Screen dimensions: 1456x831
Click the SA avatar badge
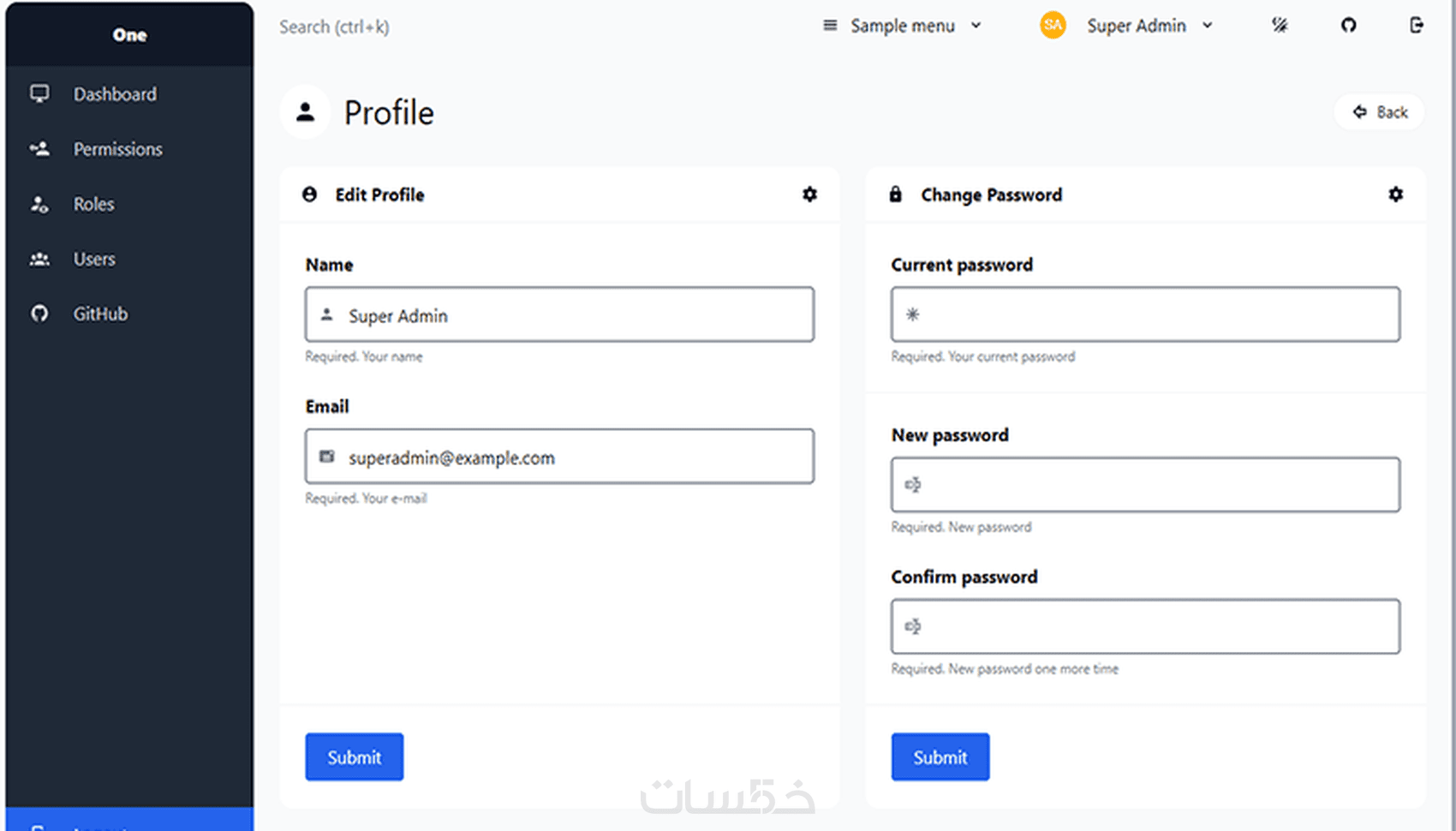pyautogui.click(x=1053, y=26)
